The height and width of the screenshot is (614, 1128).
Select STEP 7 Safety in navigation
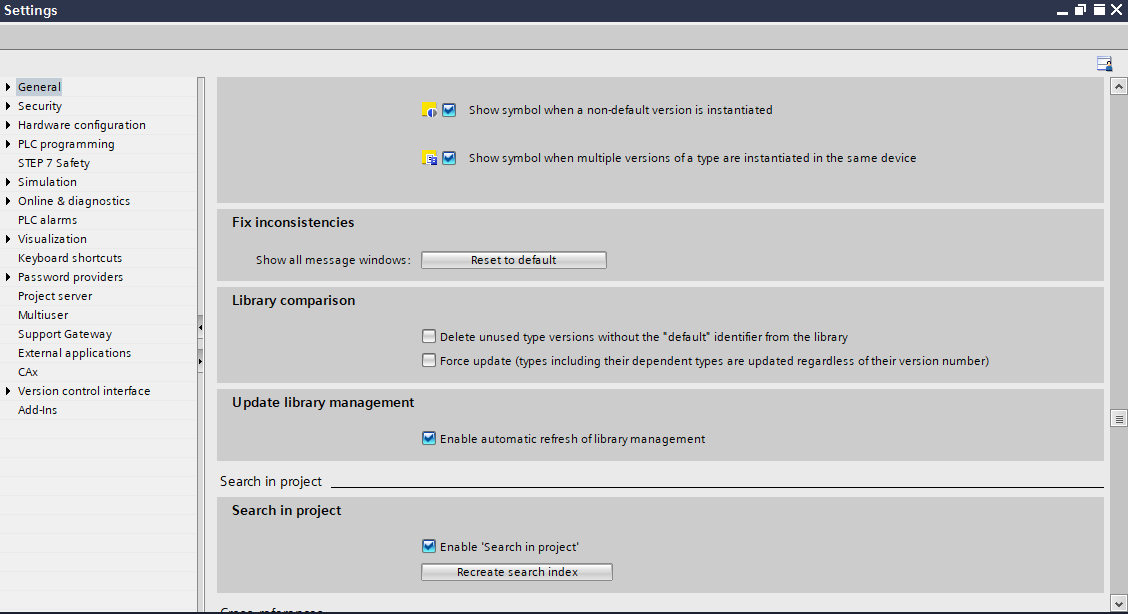pos(54,163)
